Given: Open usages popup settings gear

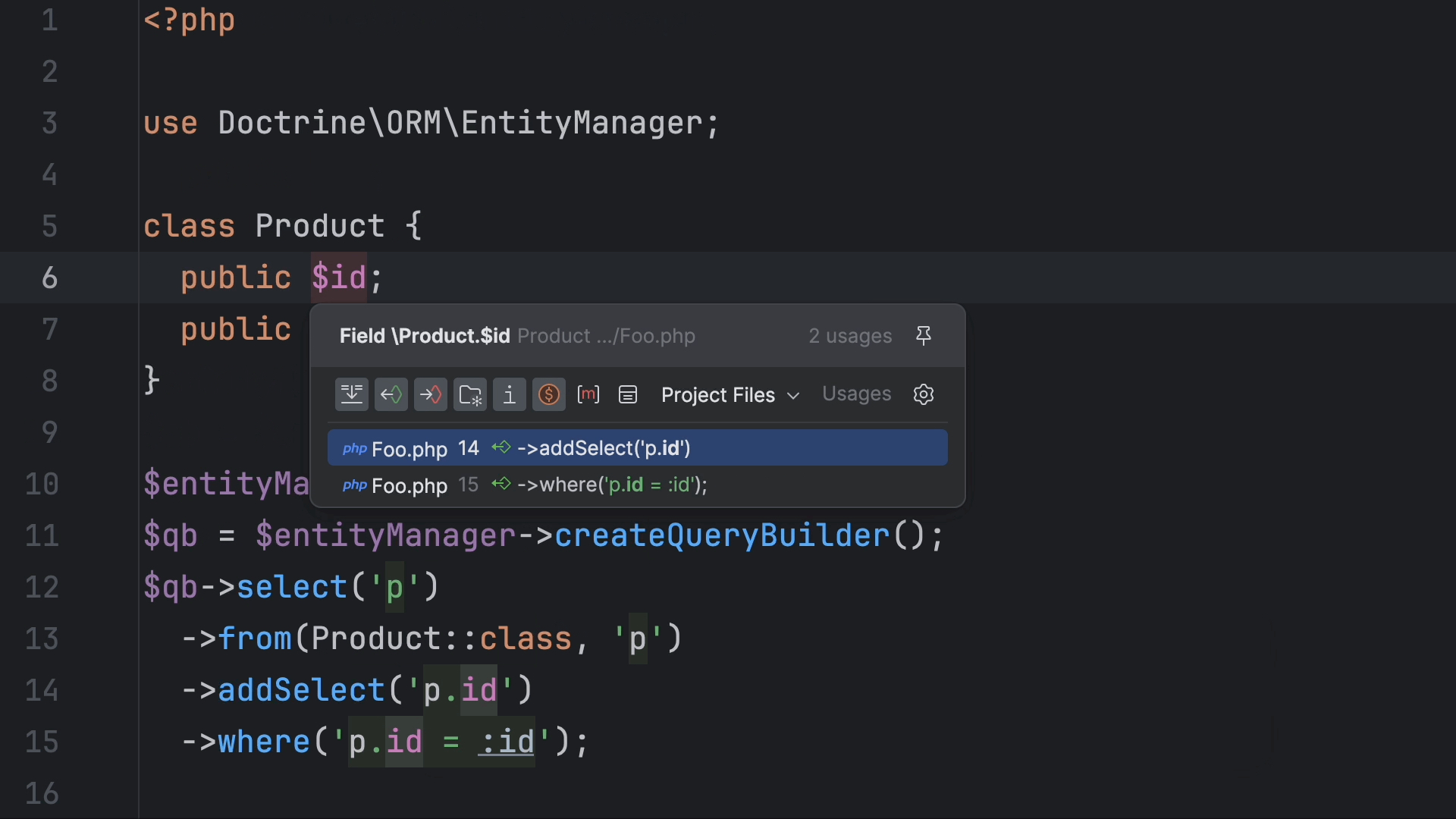Looking at the screenshot, I should pyautogui.click(x=923, y=394).
